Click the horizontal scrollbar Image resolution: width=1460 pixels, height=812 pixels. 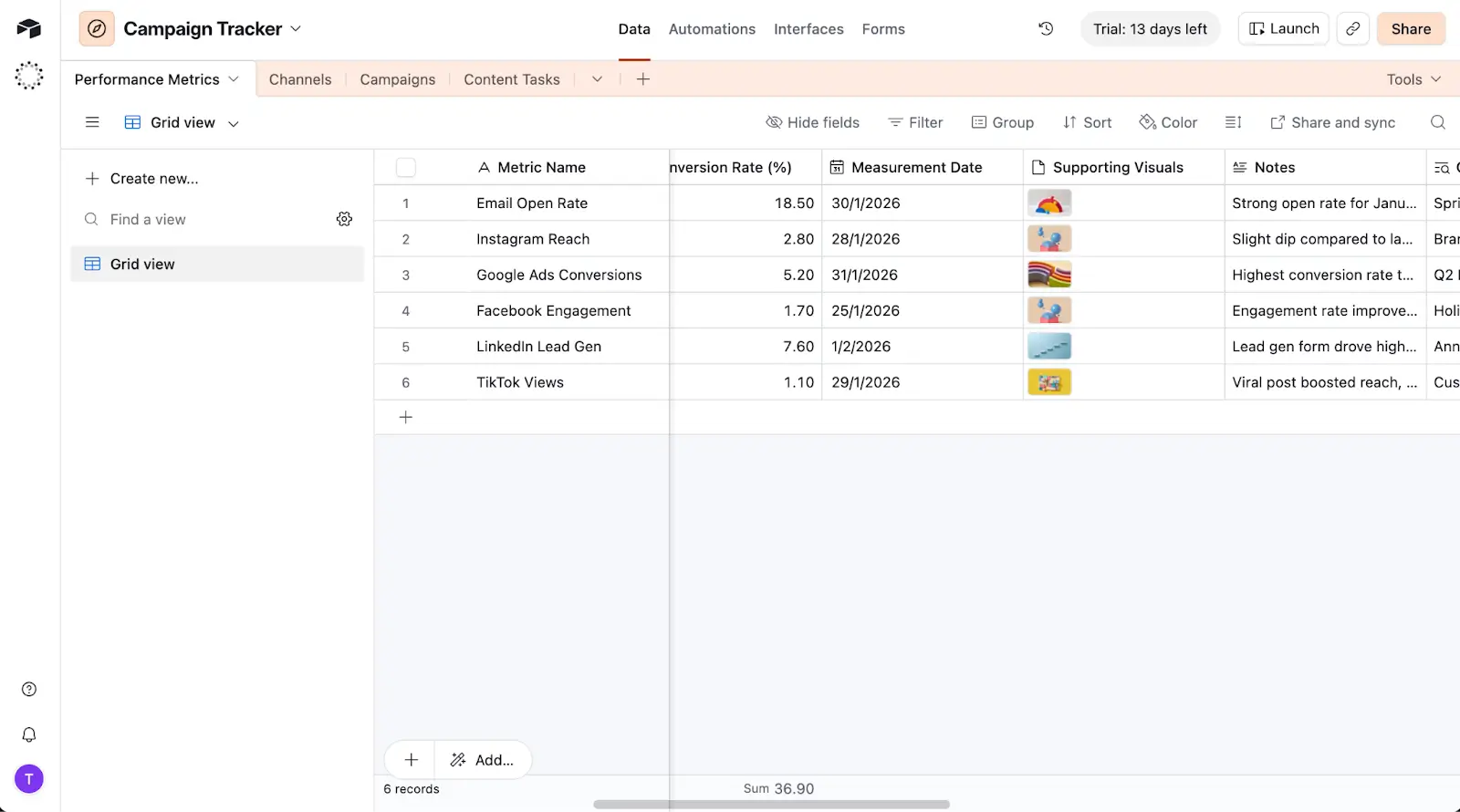(x=771, y=805)
